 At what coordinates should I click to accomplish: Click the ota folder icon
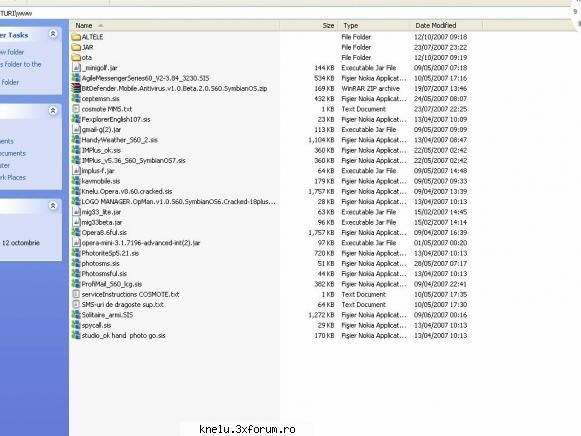pyautogui.click(x=76, y=57)
